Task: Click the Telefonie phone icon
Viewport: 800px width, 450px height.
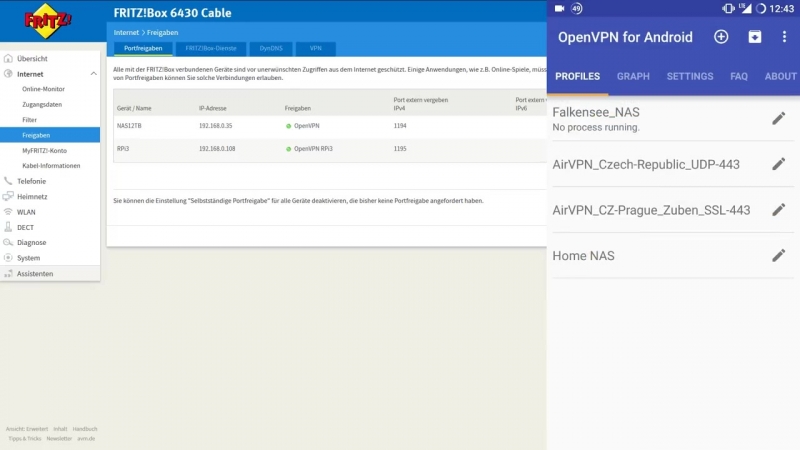Action: [8, 181]
